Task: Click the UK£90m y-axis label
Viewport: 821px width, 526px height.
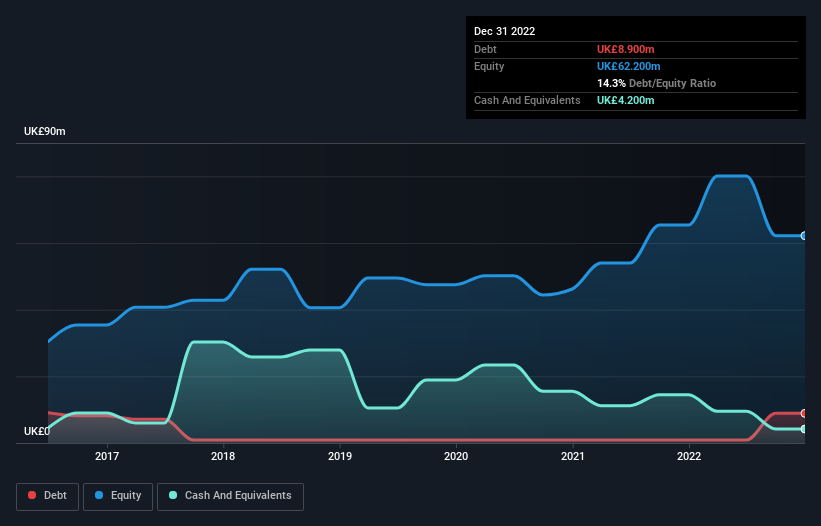Action: click(45, 131)
